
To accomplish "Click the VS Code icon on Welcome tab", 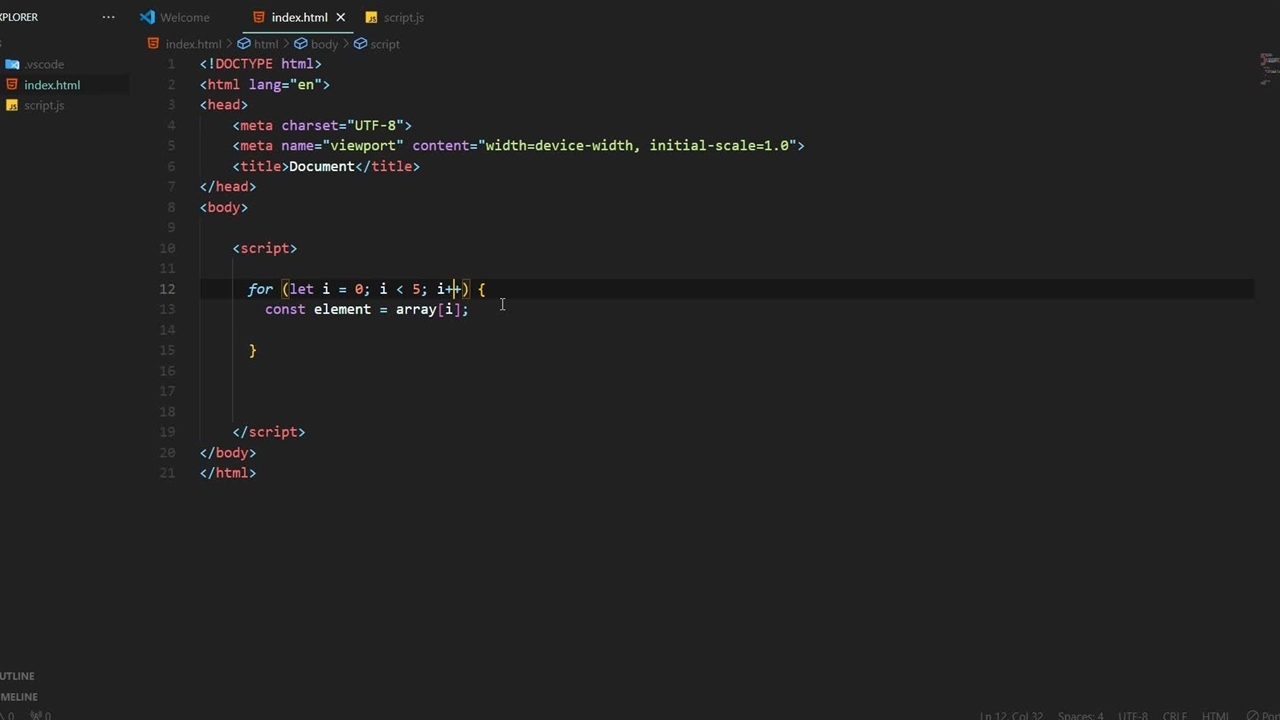I will pos(148,17).
